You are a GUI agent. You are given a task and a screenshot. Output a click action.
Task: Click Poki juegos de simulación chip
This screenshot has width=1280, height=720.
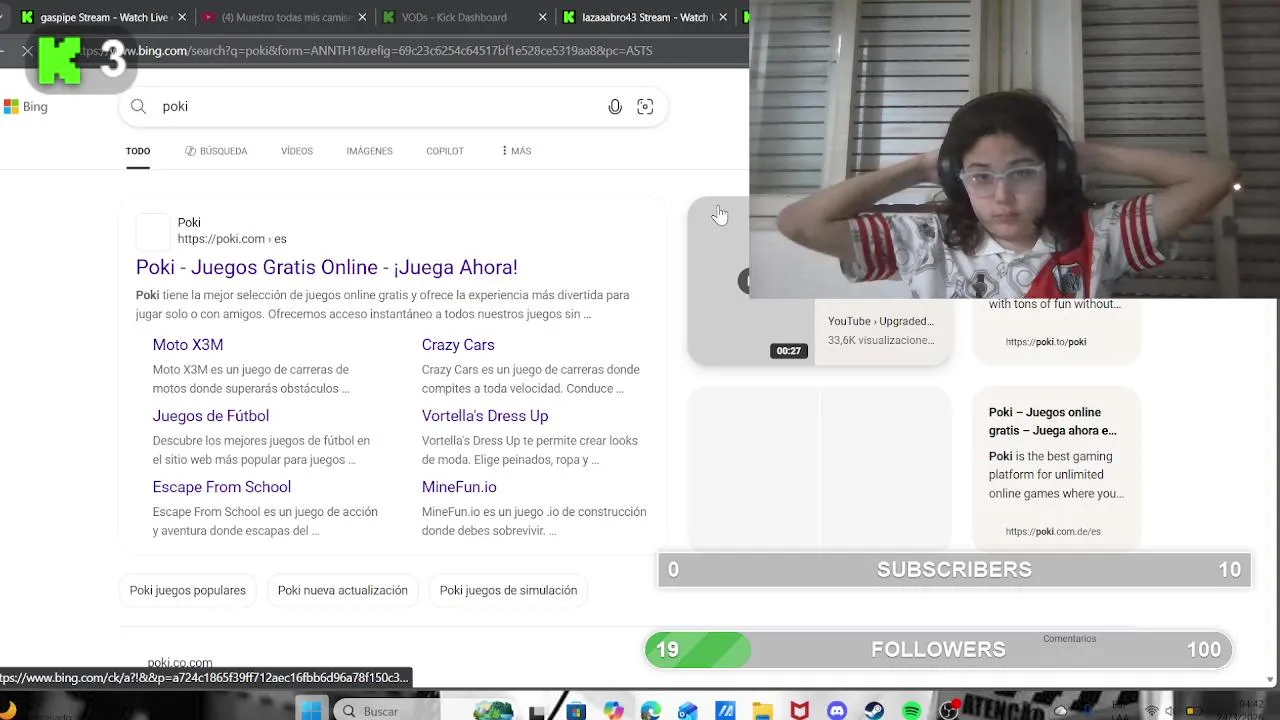tap(508, 590)
